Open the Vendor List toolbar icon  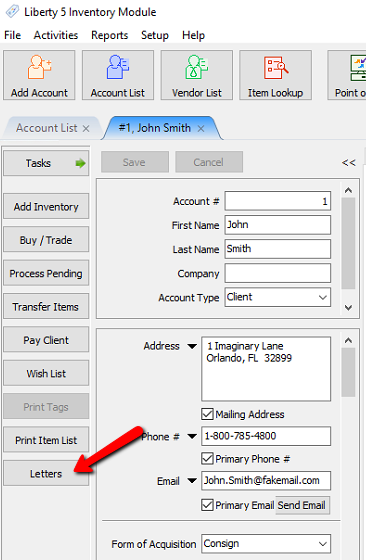pyautogui.click(x=197, y=75)
